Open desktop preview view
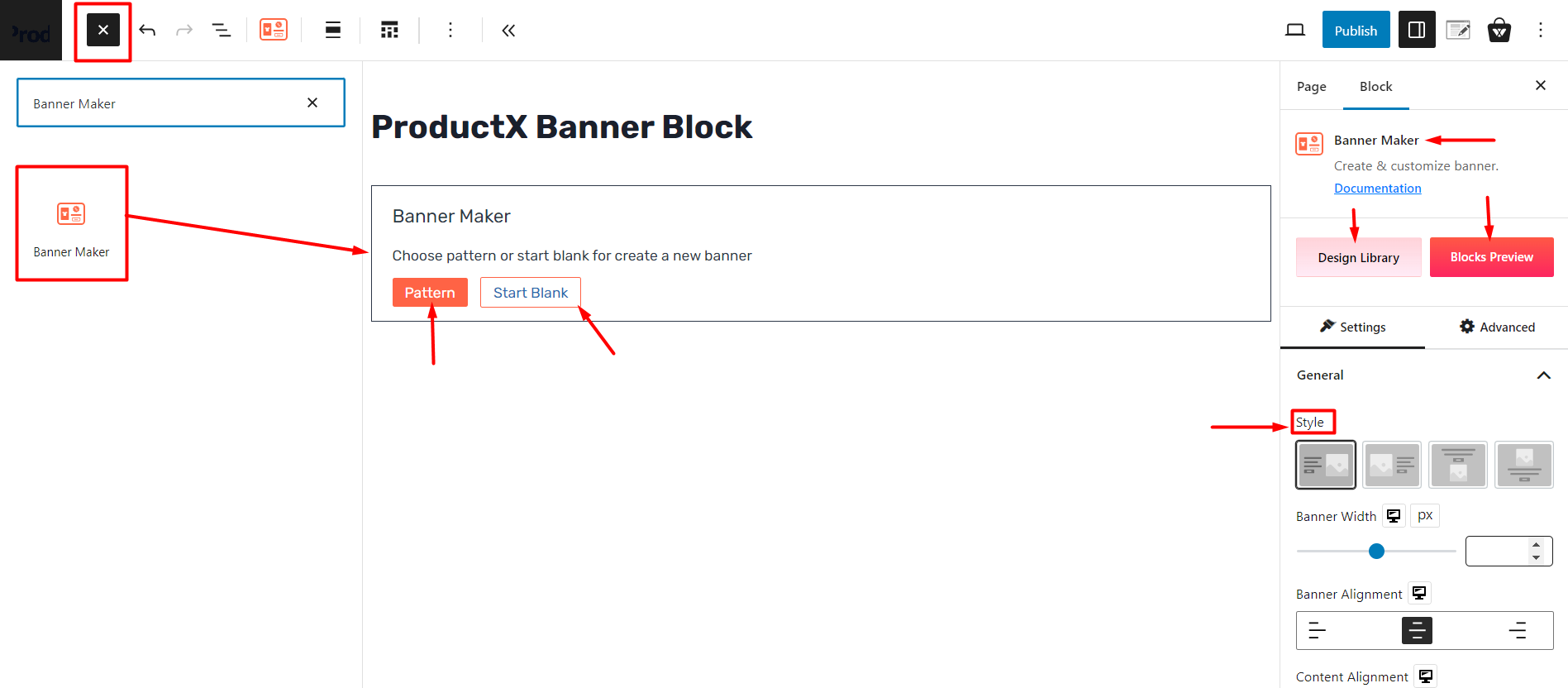Screen dimensions: 1568x688 click(1295, 31)
